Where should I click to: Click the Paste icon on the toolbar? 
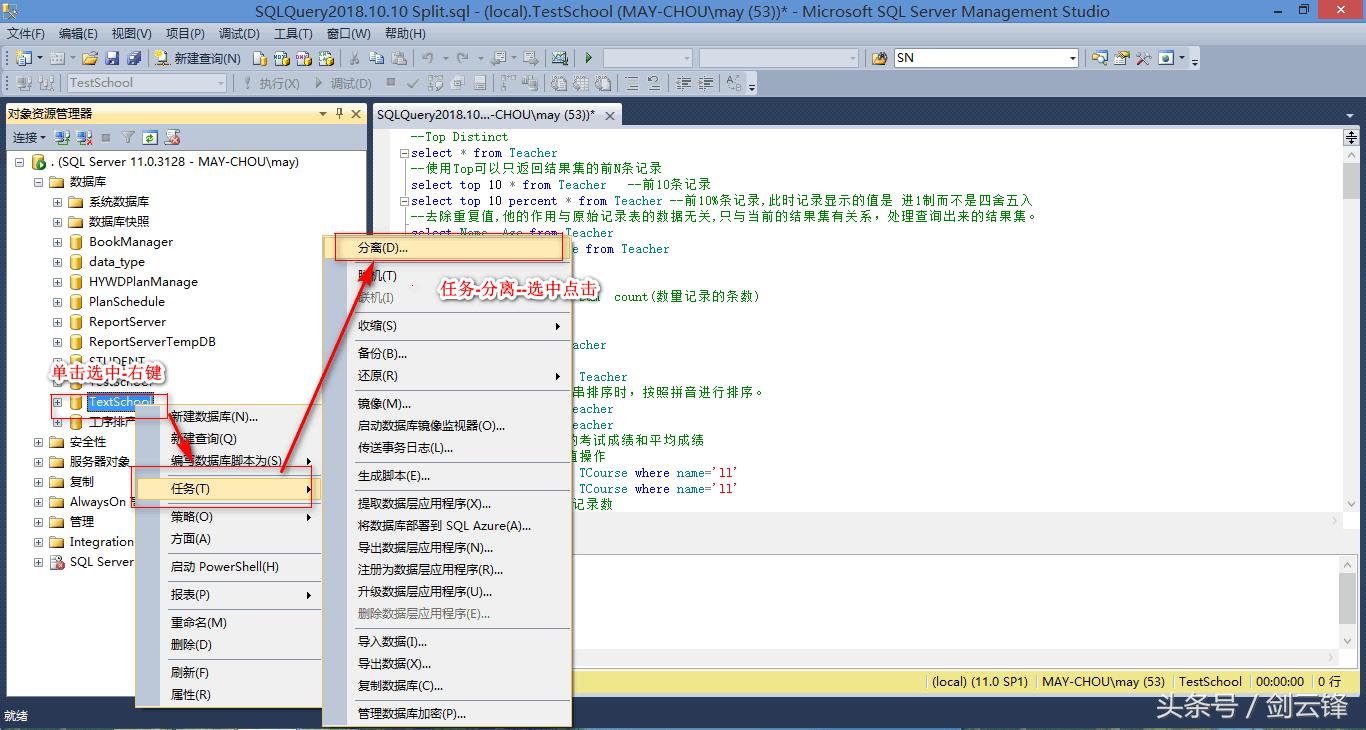click(401, 57)
